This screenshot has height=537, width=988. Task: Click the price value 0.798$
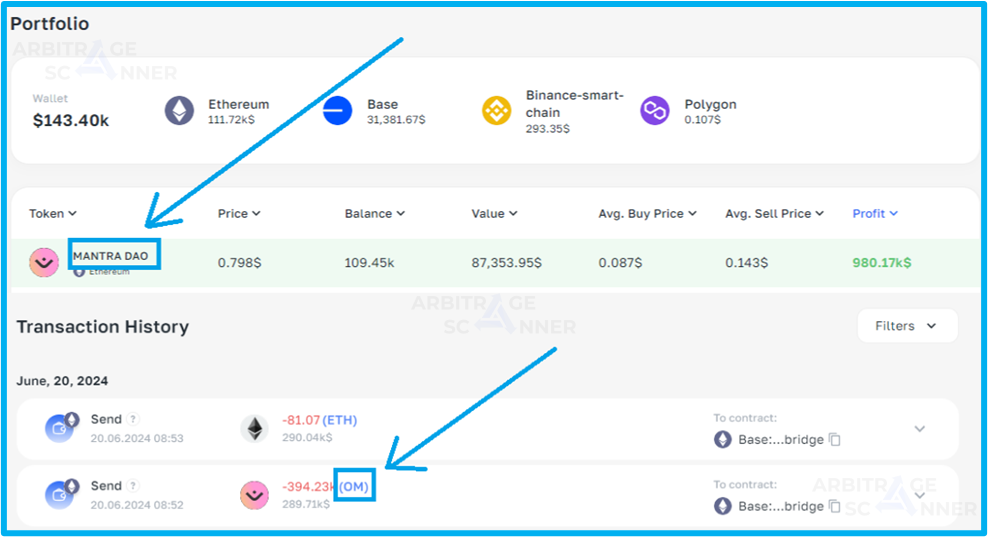[239, 263]
